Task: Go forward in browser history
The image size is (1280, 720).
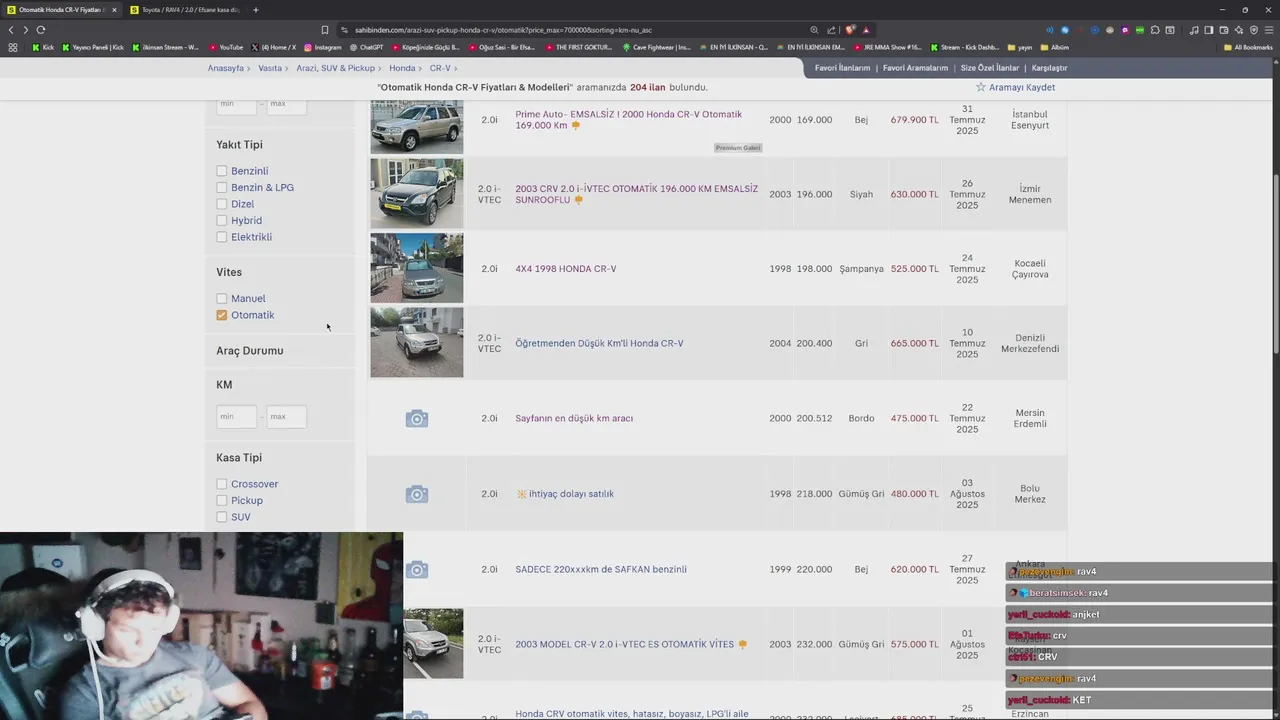Action: point(26,30)
